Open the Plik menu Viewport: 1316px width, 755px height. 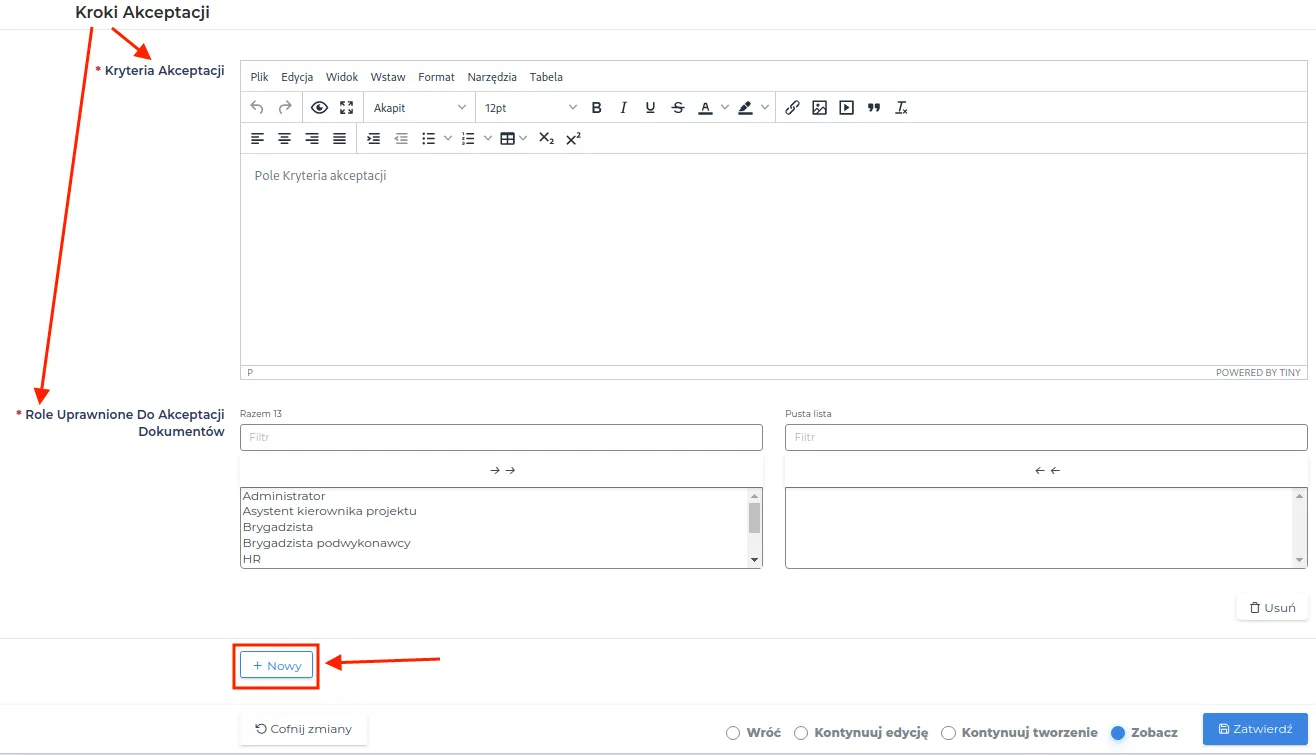[x=260, y=77]
